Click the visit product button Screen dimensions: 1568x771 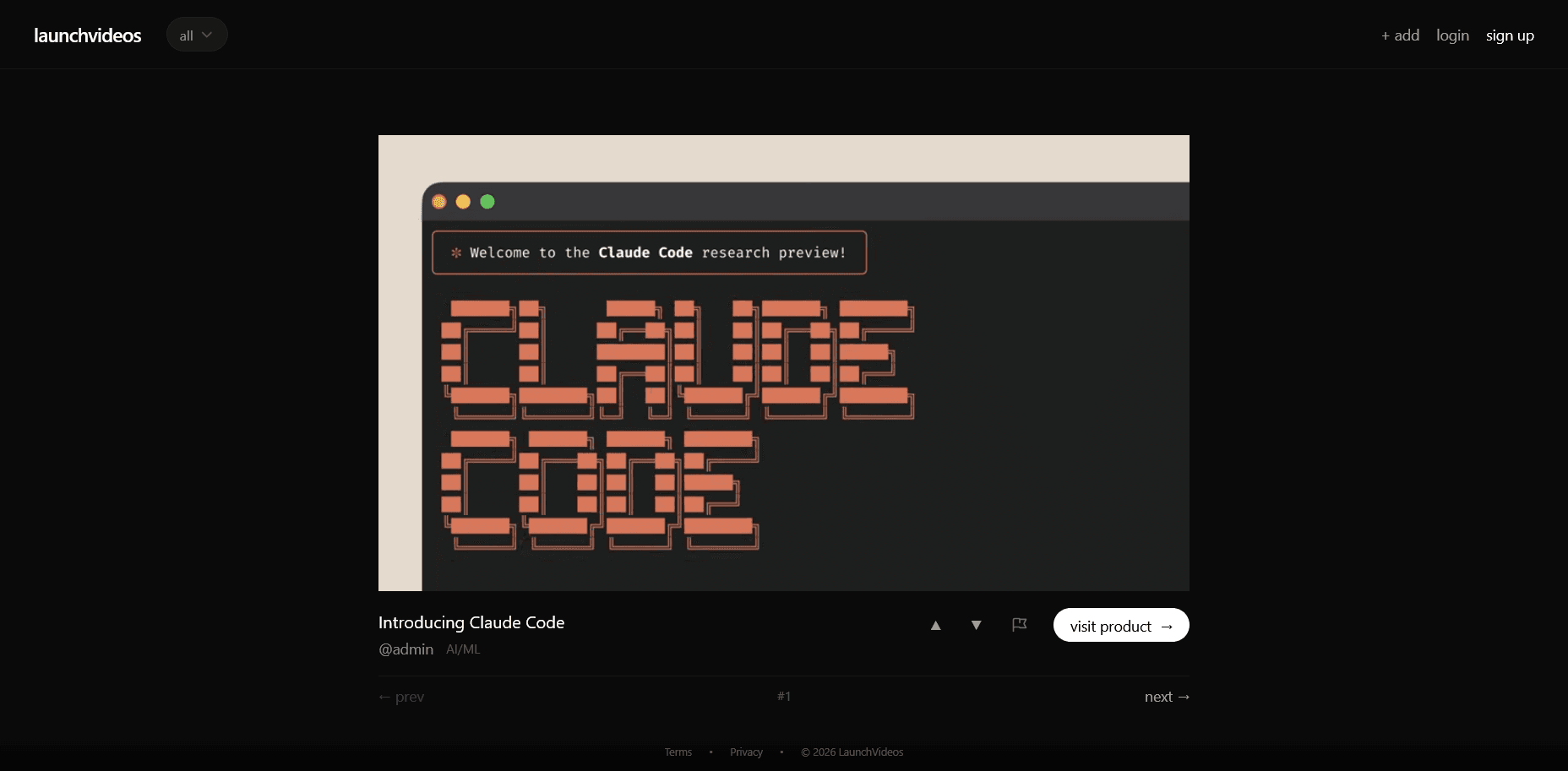point(1120,626)
